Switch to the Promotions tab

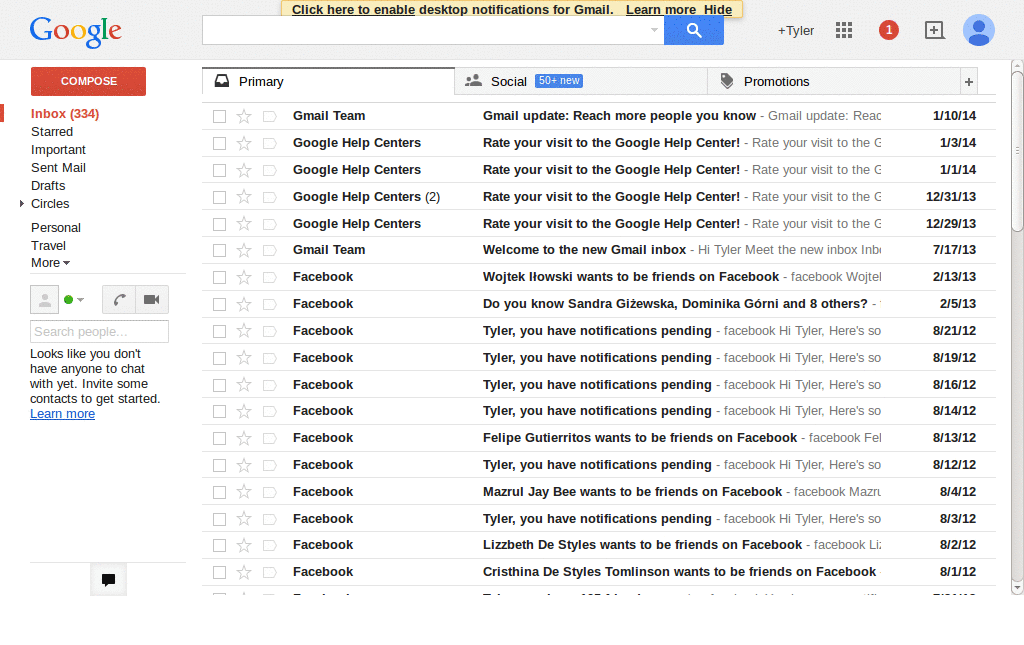[x=834, y=82]
